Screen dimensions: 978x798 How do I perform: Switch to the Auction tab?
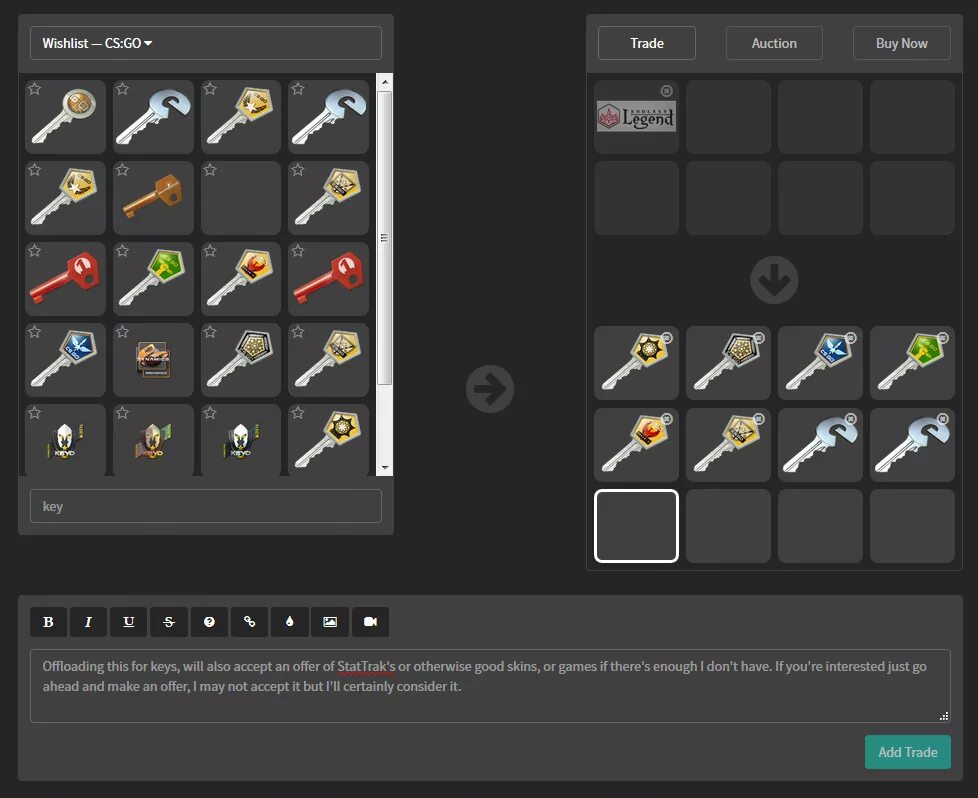(x=774, y=43)
